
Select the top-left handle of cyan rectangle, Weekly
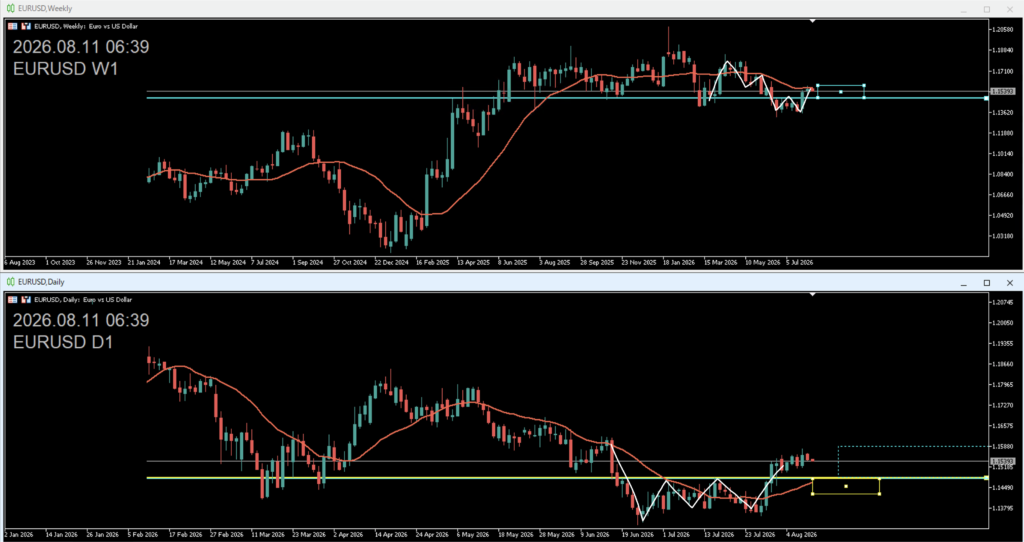[x=818, y=86]
